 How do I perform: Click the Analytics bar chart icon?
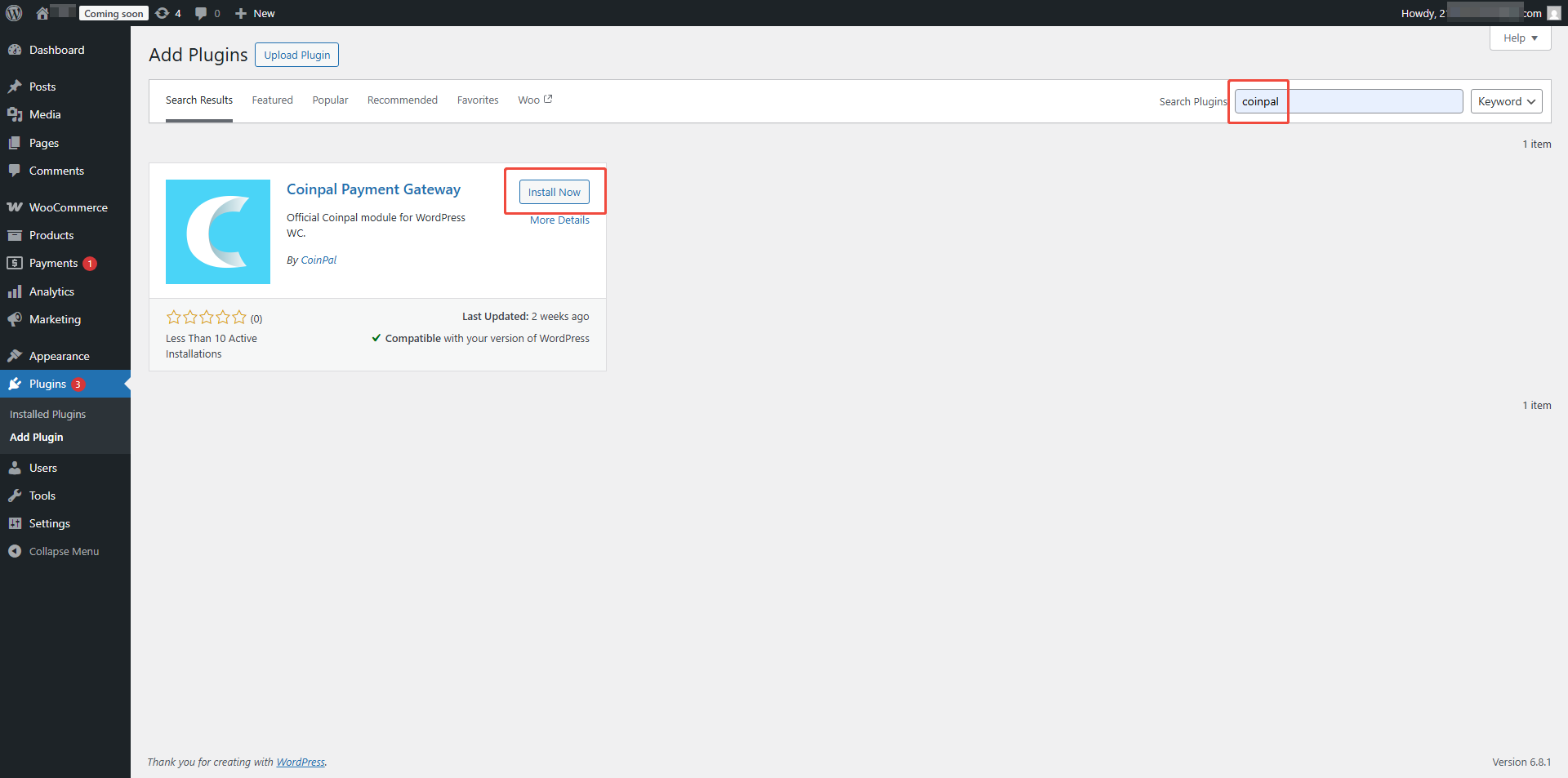[15, 291]
